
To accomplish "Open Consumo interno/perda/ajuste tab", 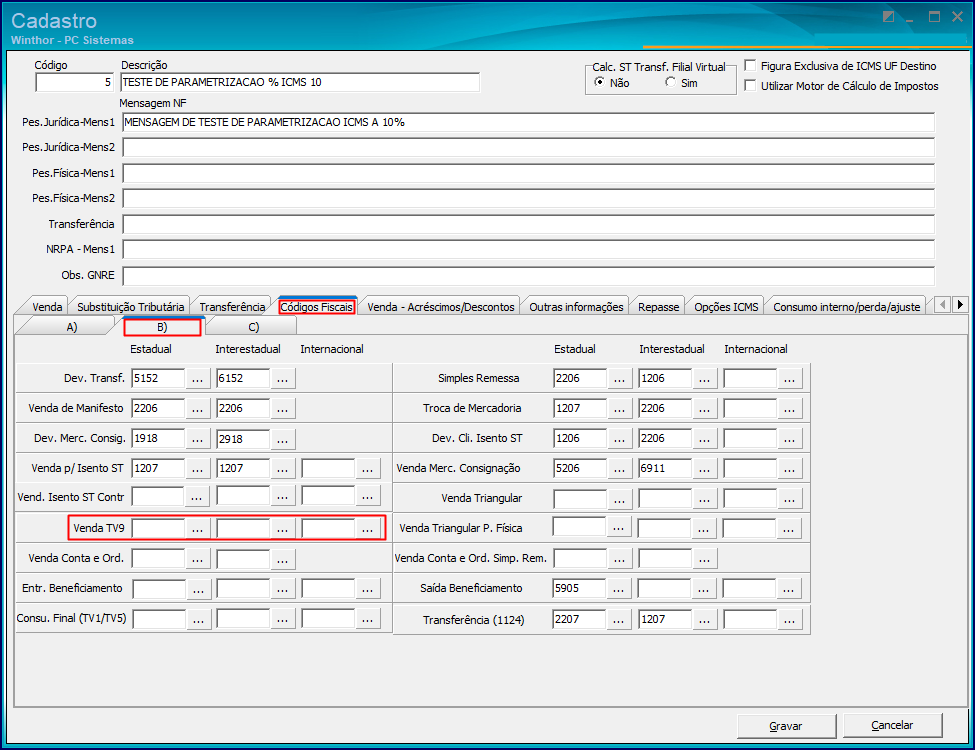I will point(846,307).
